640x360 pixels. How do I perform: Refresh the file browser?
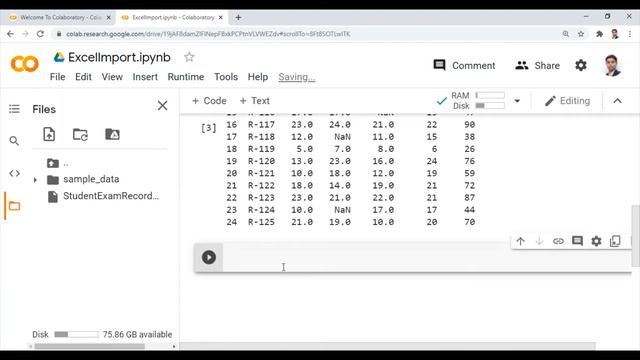tap(80, 134)
